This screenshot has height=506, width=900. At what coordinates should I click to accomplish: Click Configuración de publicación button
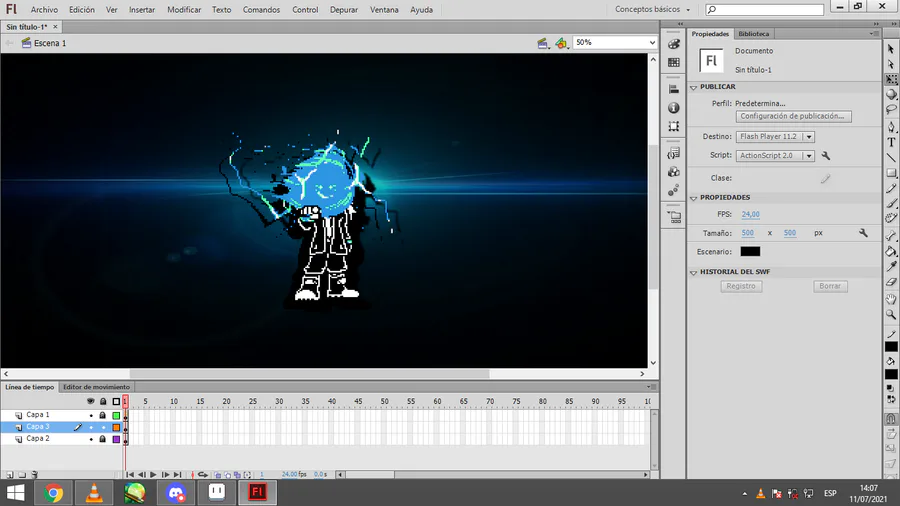793,116
